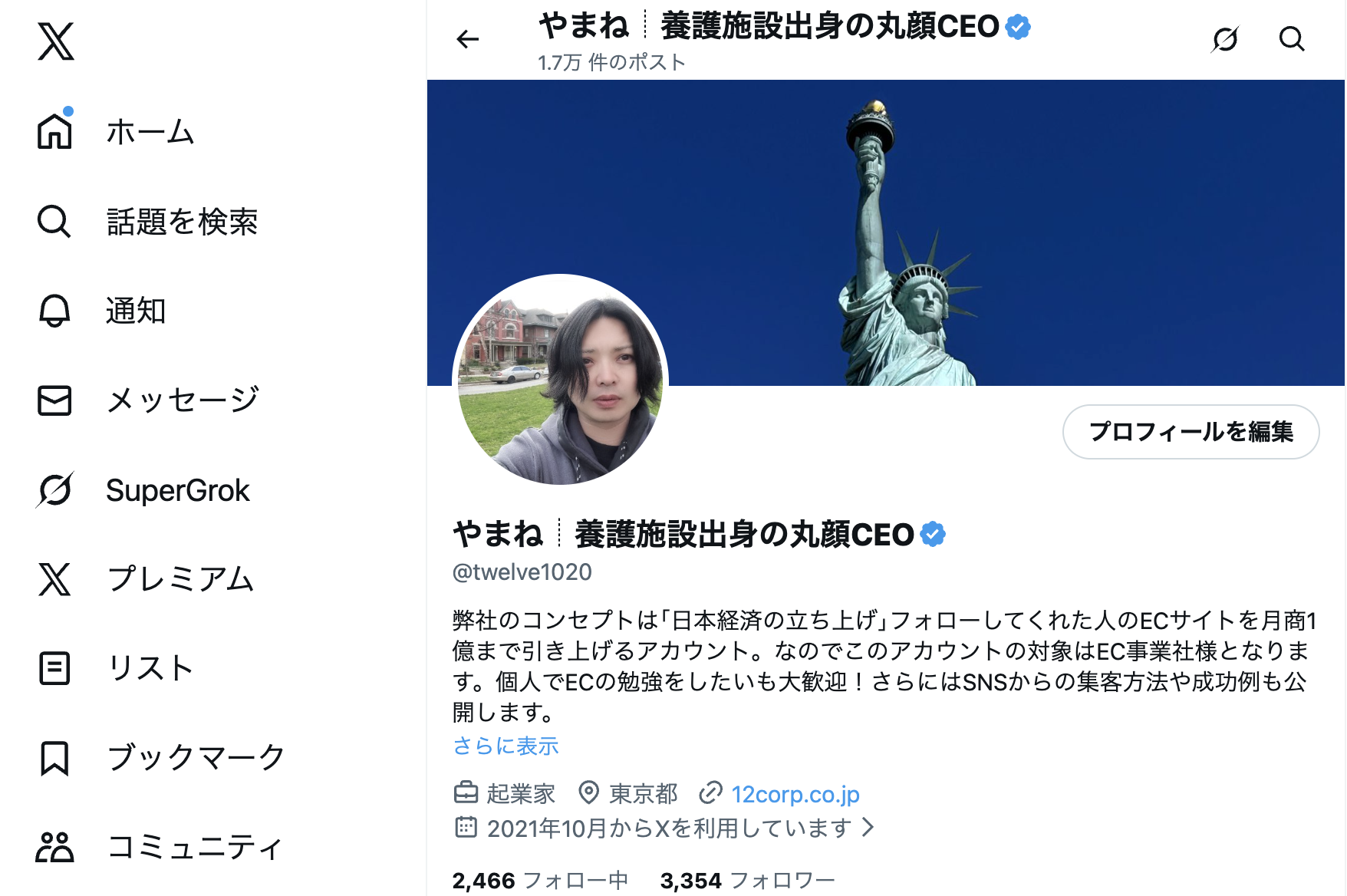Image resolution: width=1347 pixels, height=896 pixels.
Task: Open 通知 bell in the sidebar
Action: click(54, 311)
